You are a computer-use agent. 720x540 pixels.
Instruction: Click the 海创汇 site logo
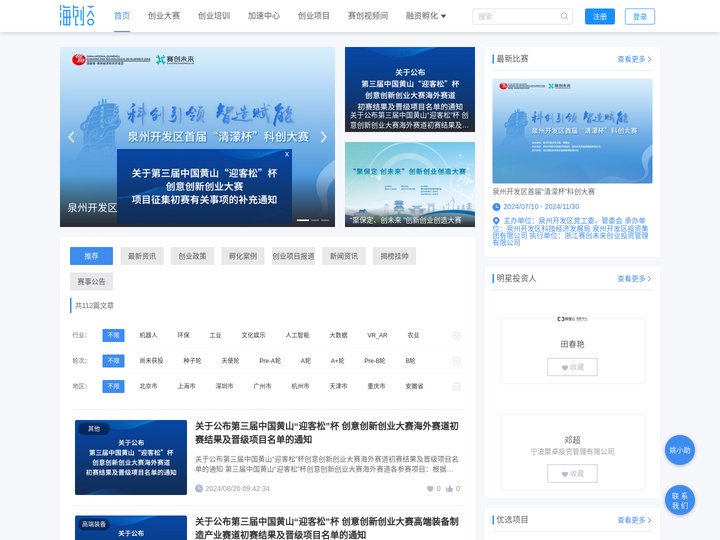[77, 15]
